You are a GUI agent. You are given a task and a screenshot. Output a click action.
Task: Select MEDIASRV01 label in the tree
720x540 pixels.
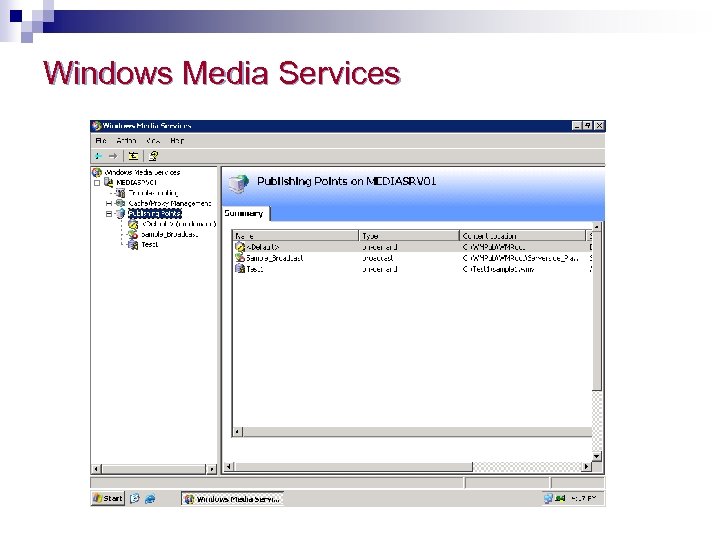click(x=136, y=182)
